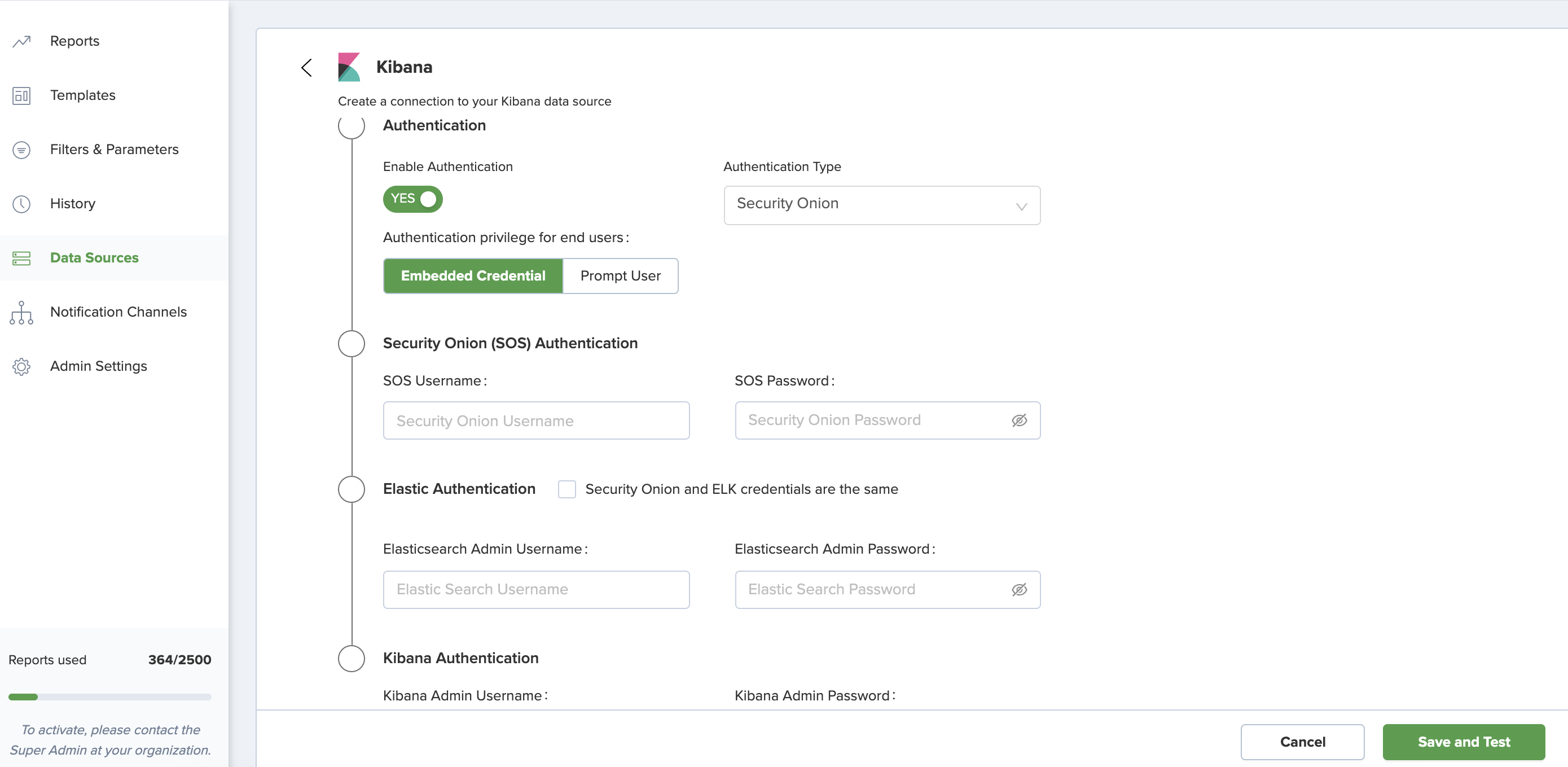Check Security Onion and ELK credentials same
The height and width of the screenshot is (767, 1568).
[x=566, y=489]
